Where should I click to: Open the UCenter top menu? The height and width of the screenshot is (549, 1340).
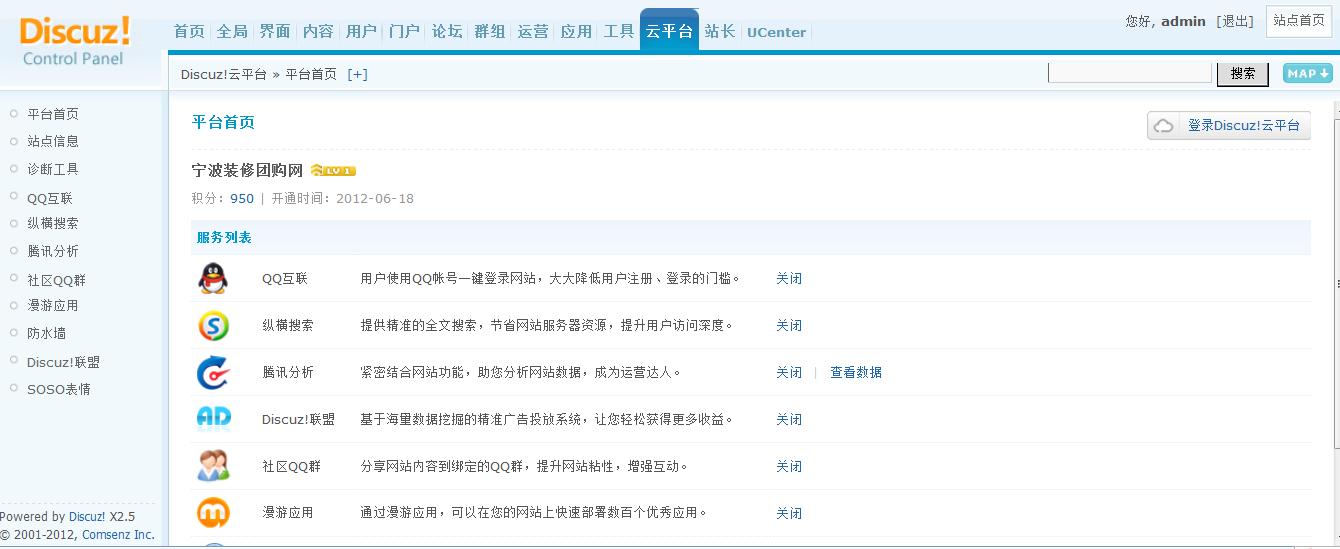776,32
